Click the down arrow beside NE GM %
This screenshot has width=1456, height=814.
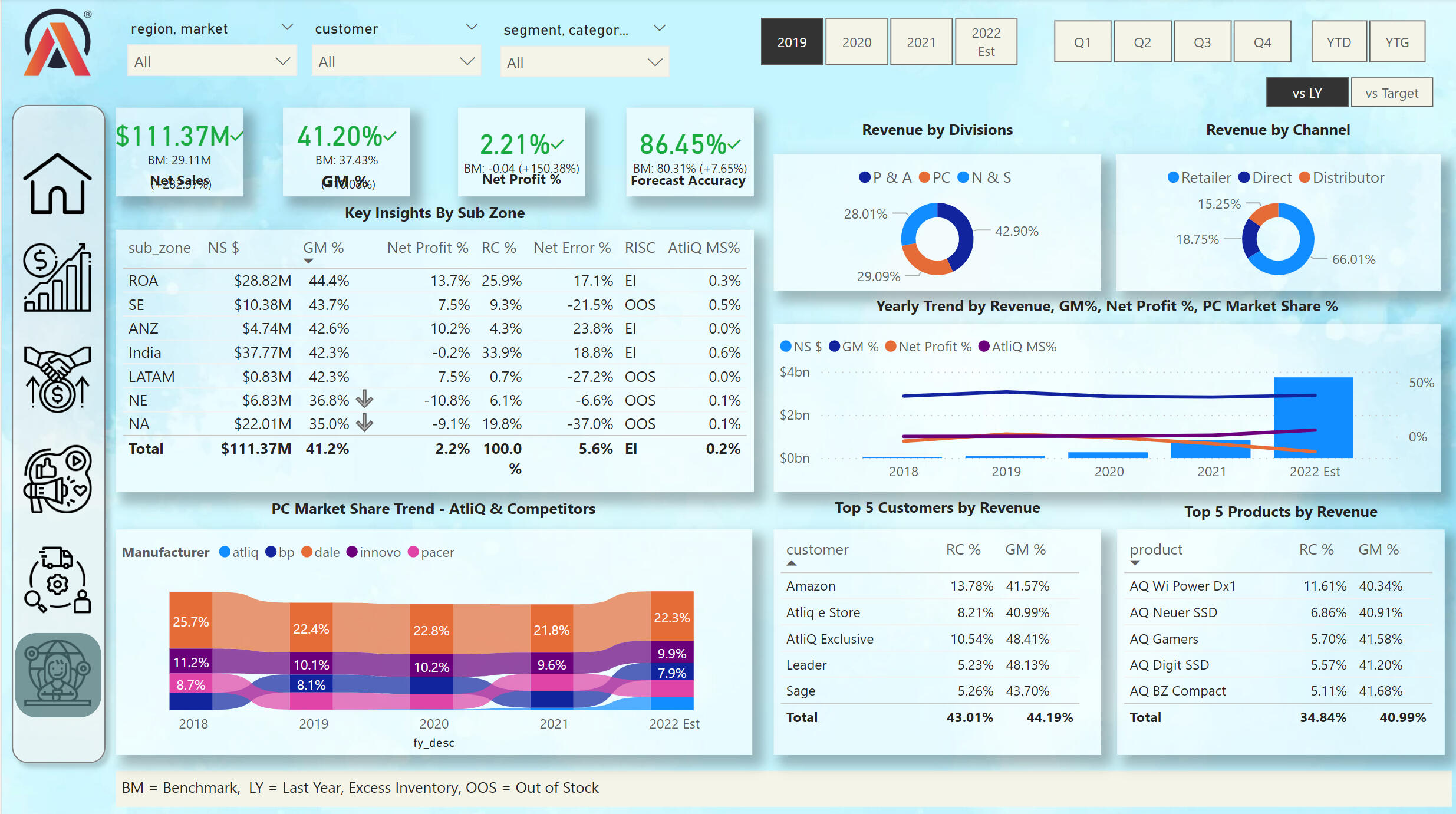point(364,399)
